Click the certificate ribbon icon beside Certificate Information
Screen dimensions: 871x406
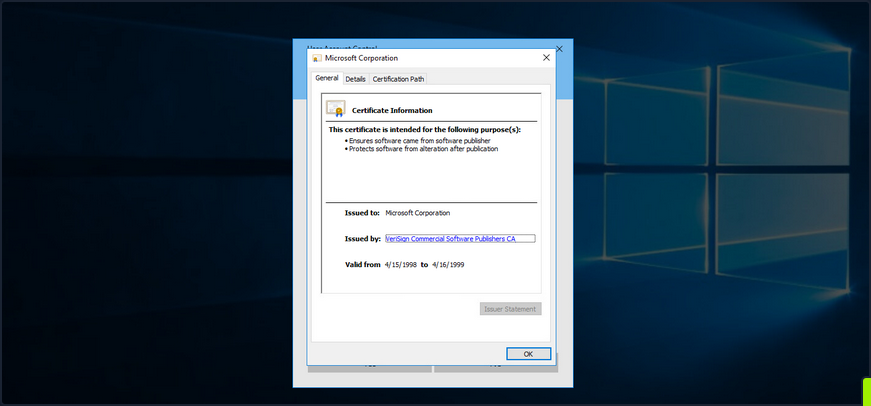click(x=336, y=108)
